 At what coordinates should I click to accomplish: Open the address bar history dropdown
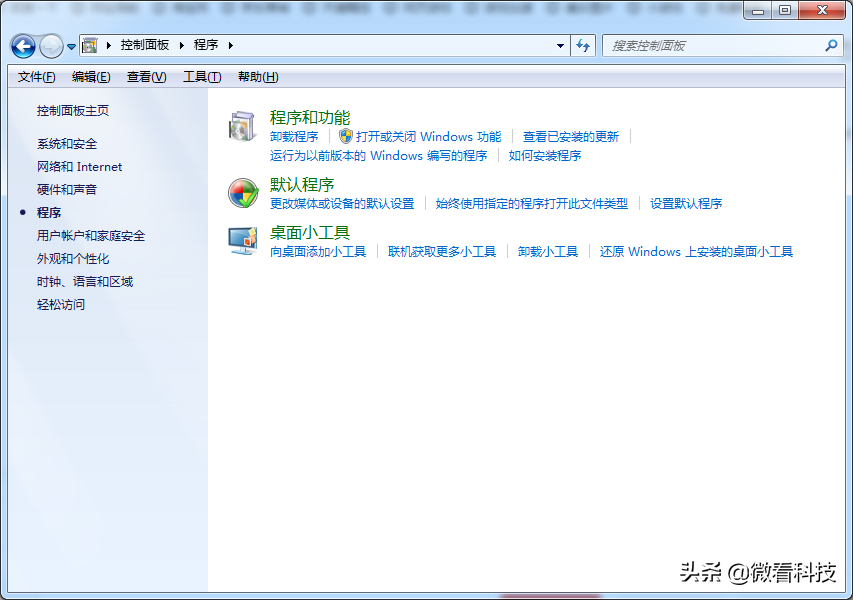tap(560, 46)
